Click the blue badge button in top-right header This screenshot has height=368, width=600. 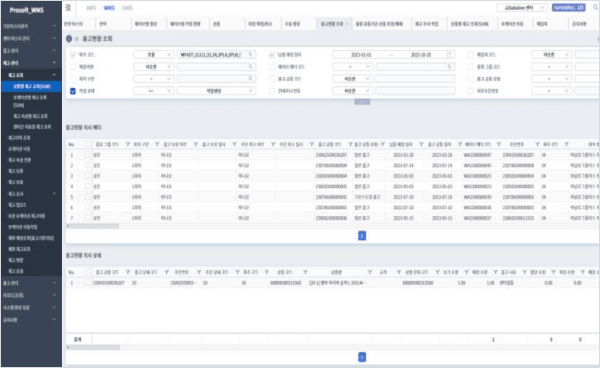pyautogui.click(x=569, y=8)
